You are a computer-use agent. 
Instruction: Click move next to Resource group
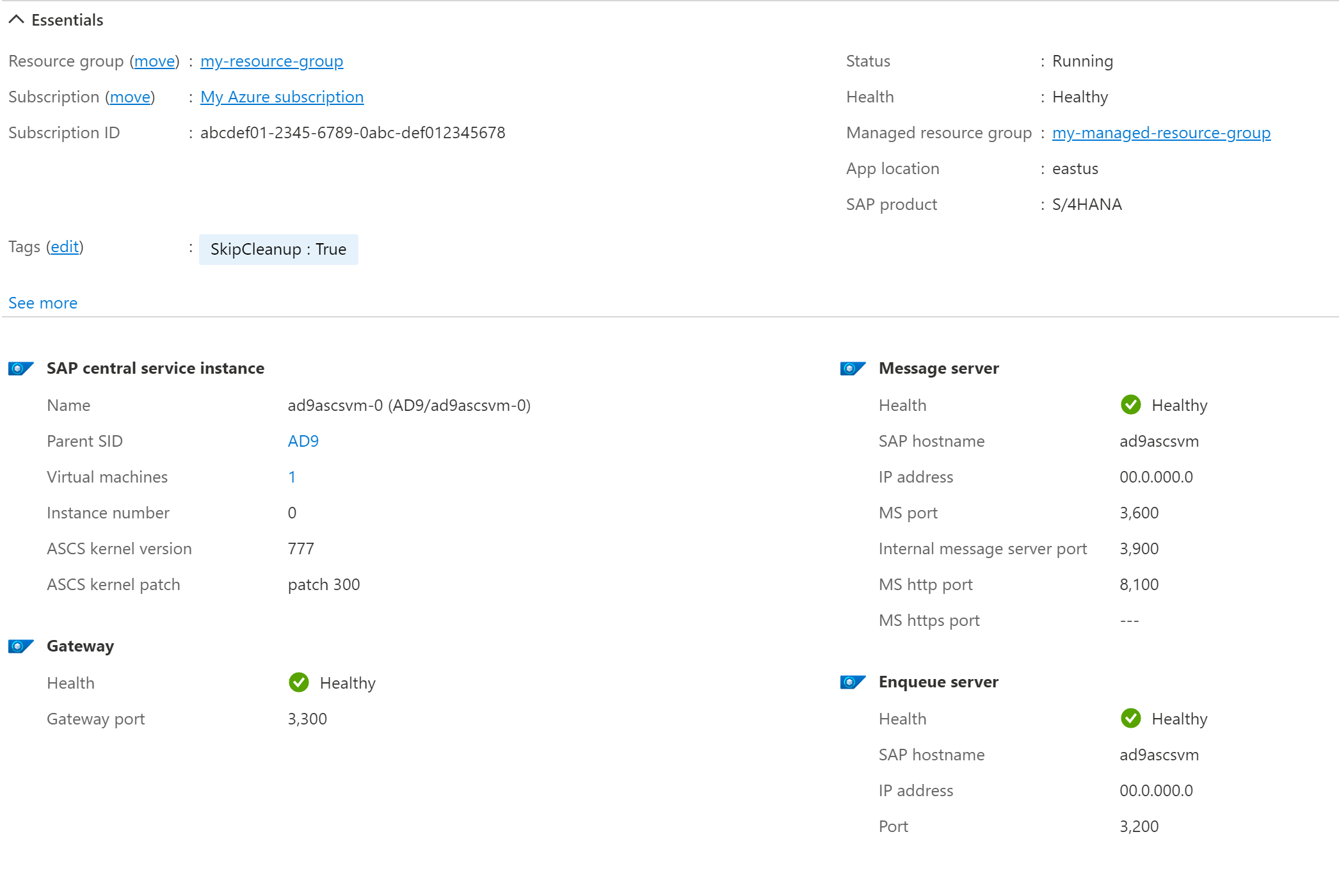pos(156,61)
